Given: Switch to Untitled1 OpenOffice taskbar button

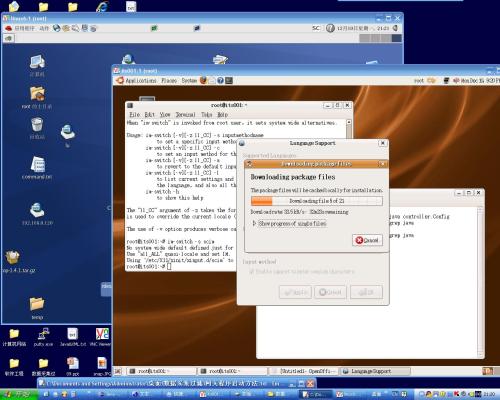Looking at the screenshot, I should 304,371.
